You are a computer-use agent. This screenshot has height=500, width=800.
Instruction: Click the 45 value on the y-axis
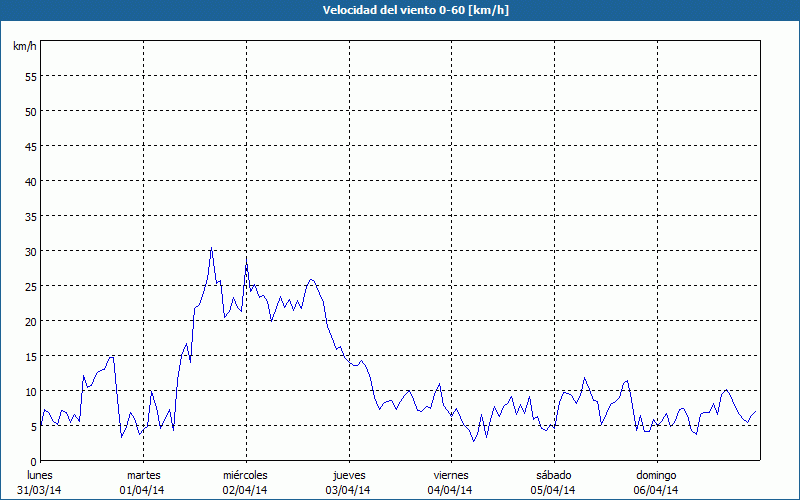30,146
